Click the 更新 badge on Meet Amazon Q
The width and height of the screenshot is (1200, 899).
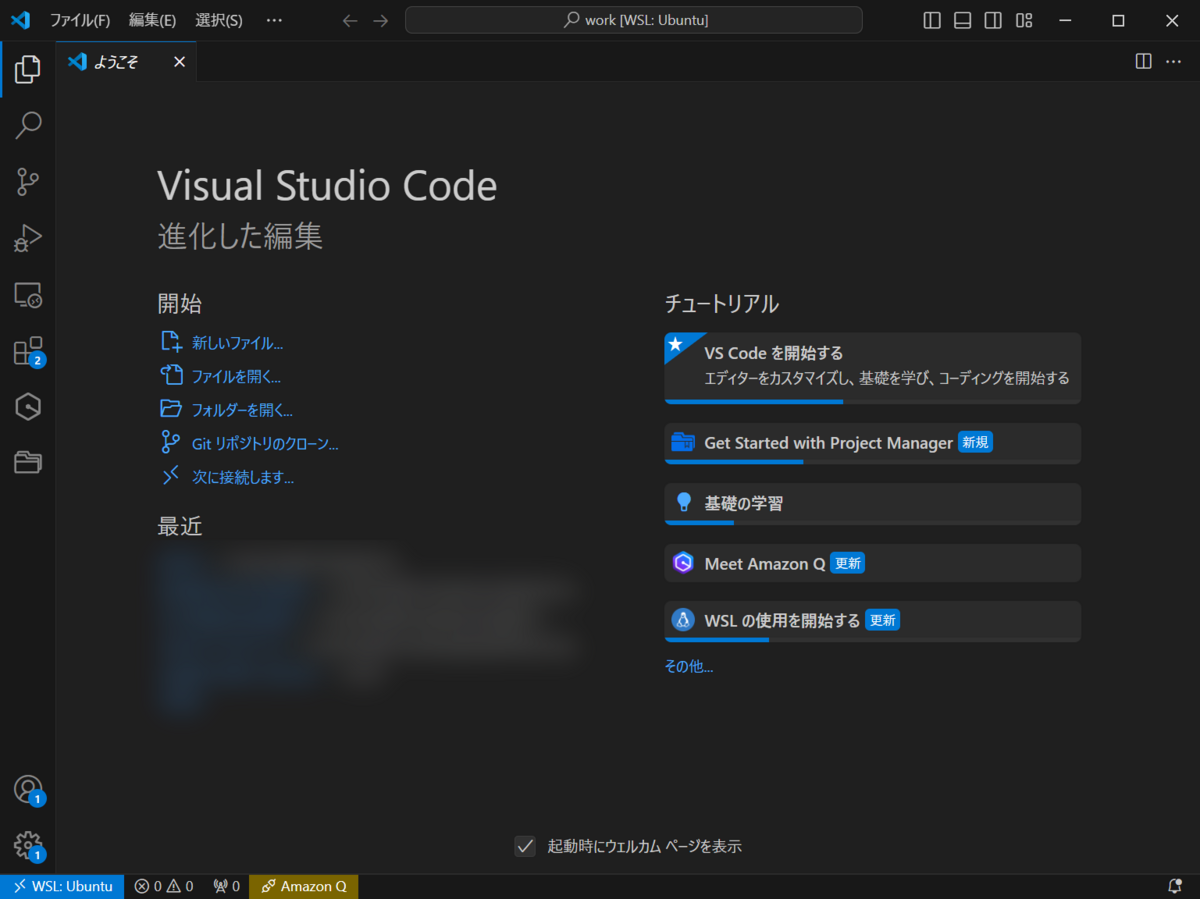(x=847, y=563)
